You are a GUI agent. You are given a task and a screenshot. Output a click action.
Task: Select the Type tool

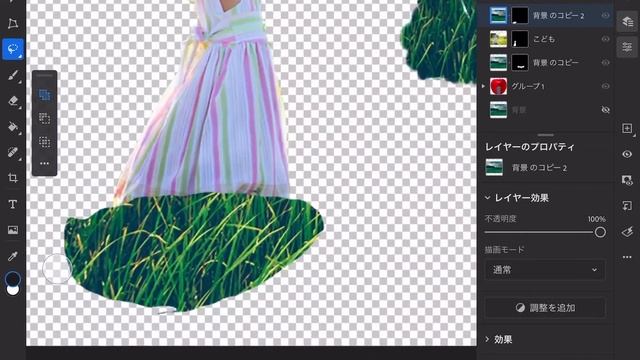click(13, 204)
